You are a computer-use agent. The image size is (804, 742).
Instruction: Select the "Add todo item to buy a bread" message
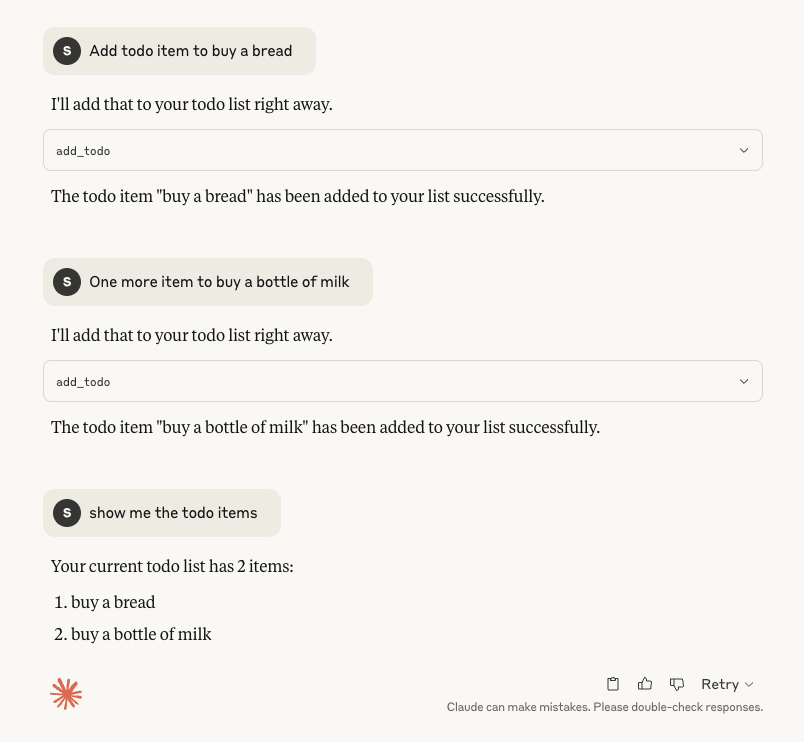(190, 51)
